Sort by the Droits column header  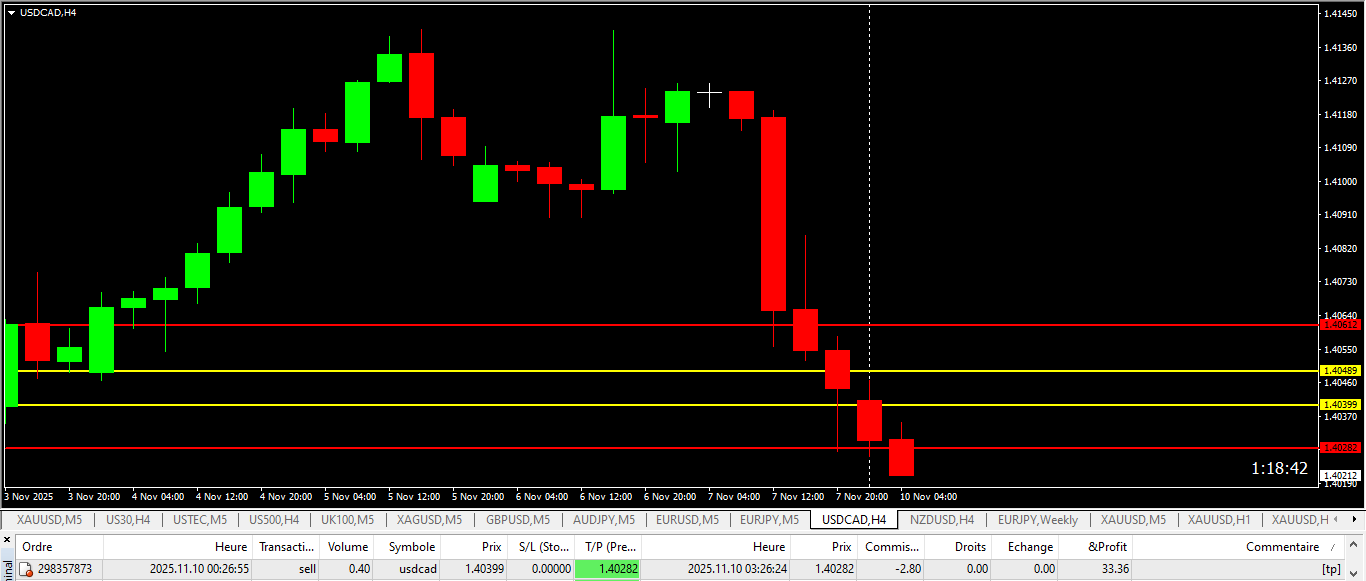[958, 547]
